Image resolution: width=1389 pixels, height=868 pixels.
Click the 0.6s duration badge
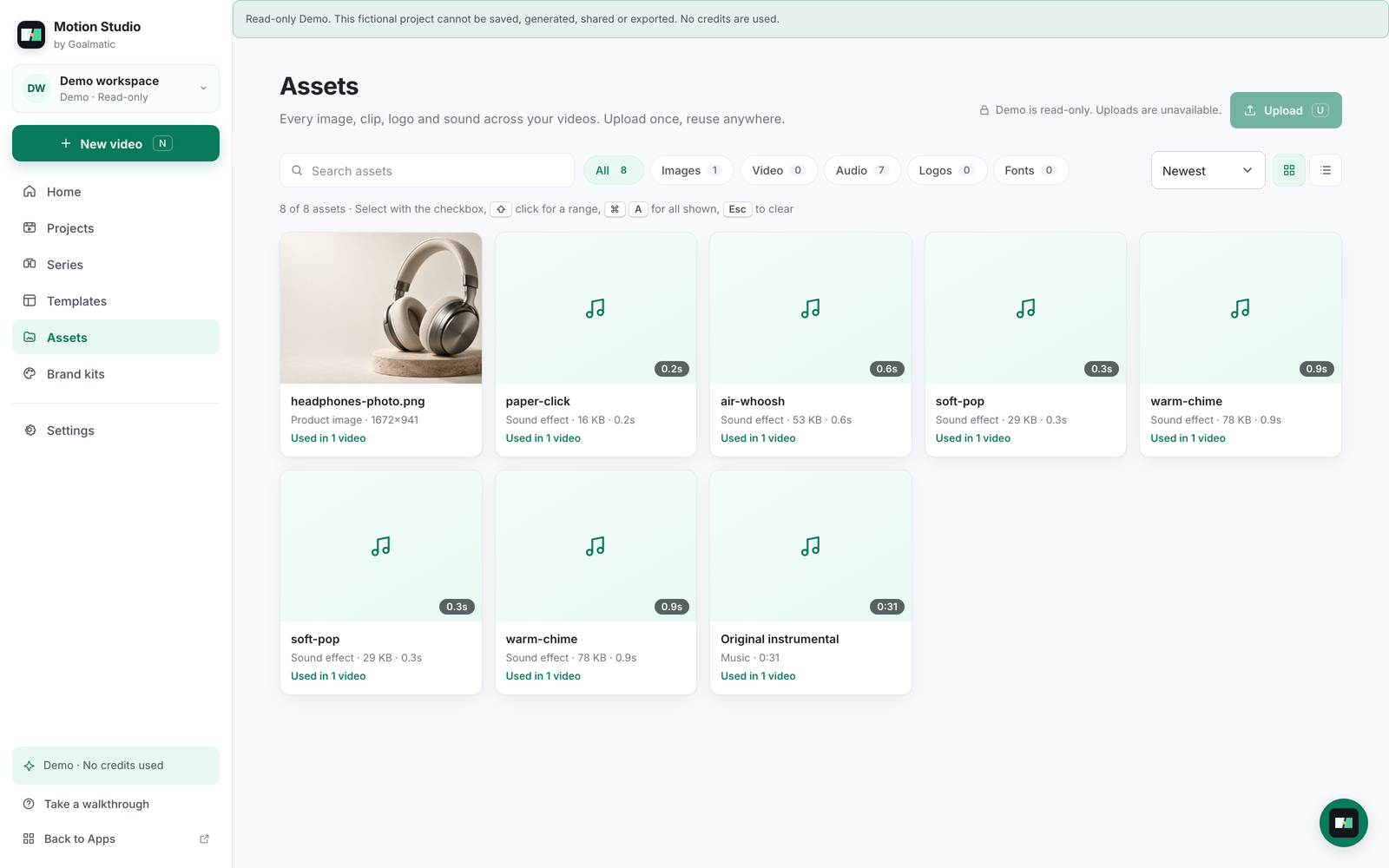pyautogui.click(x=887, y=369)
